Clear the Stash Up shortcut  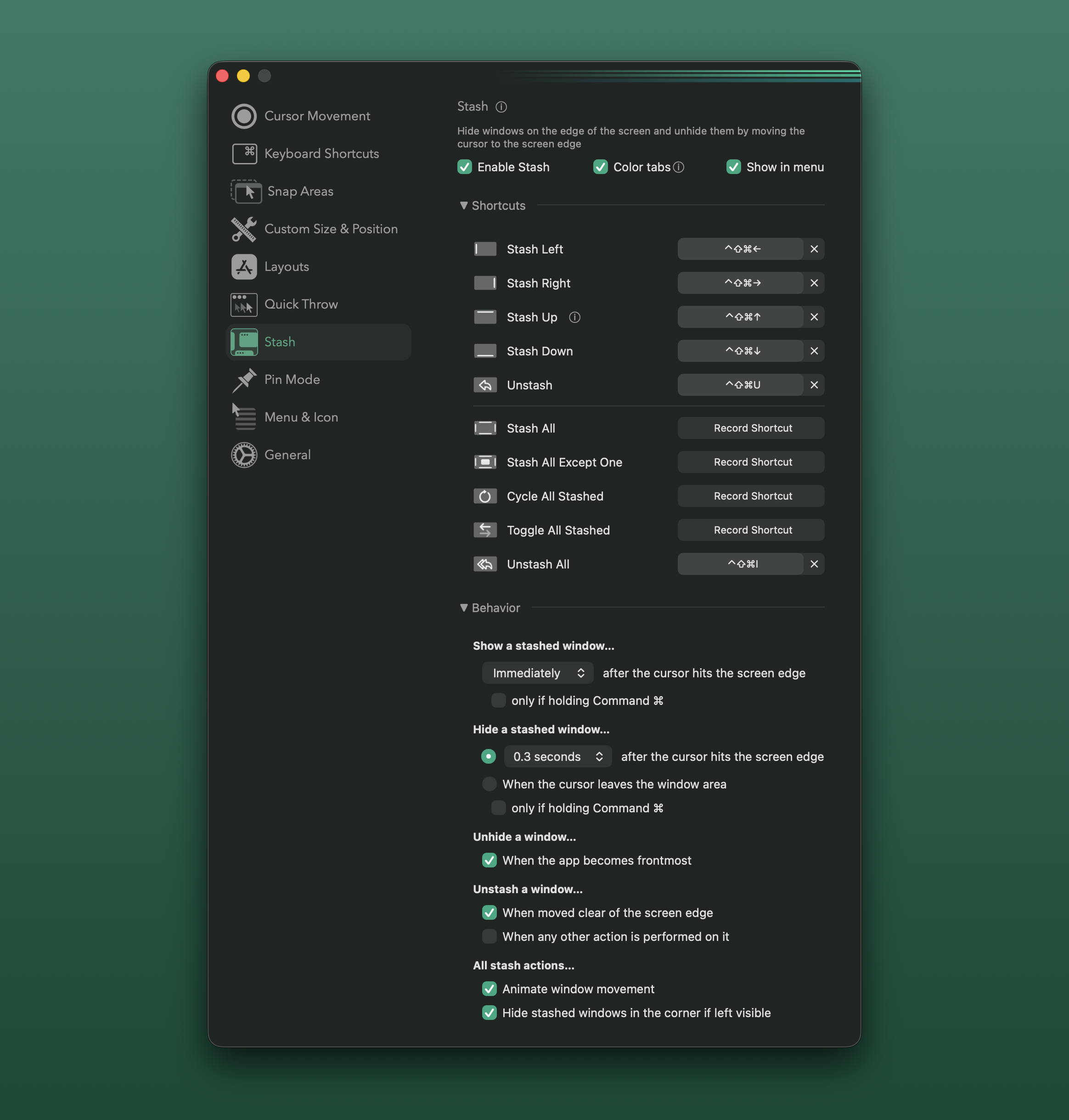pos(814,317)
